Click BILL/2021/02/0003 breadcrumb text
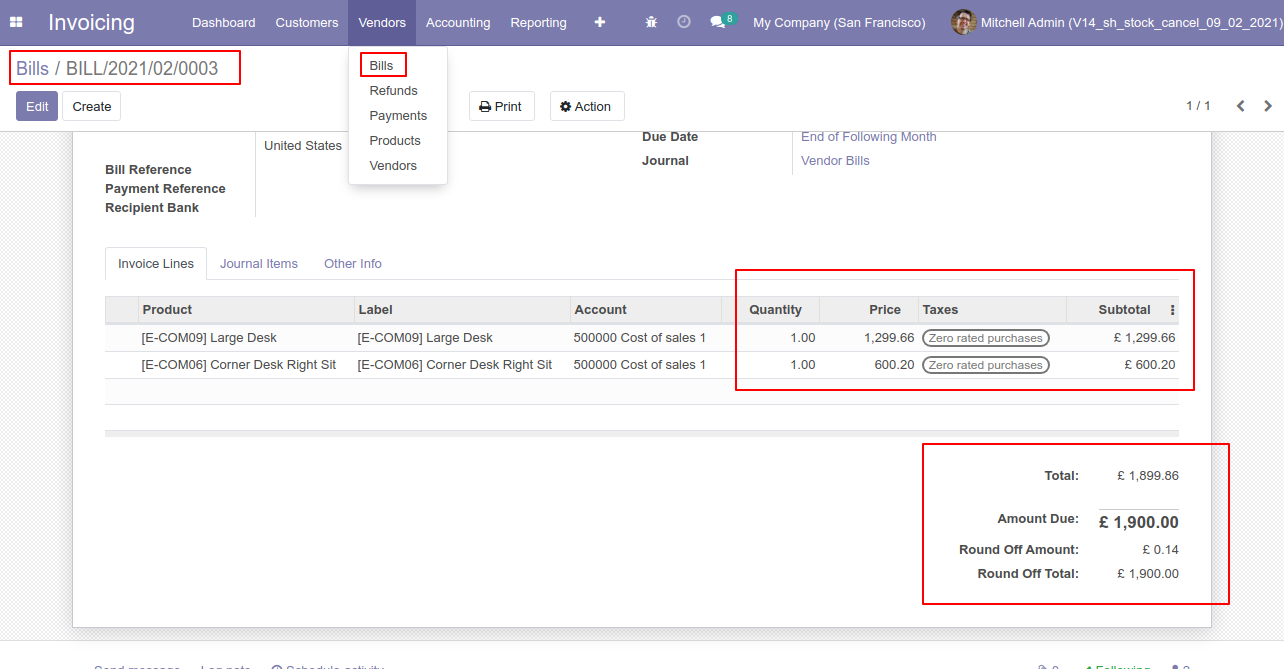The width and height of the screenshot is (1284, 669). 142,69
